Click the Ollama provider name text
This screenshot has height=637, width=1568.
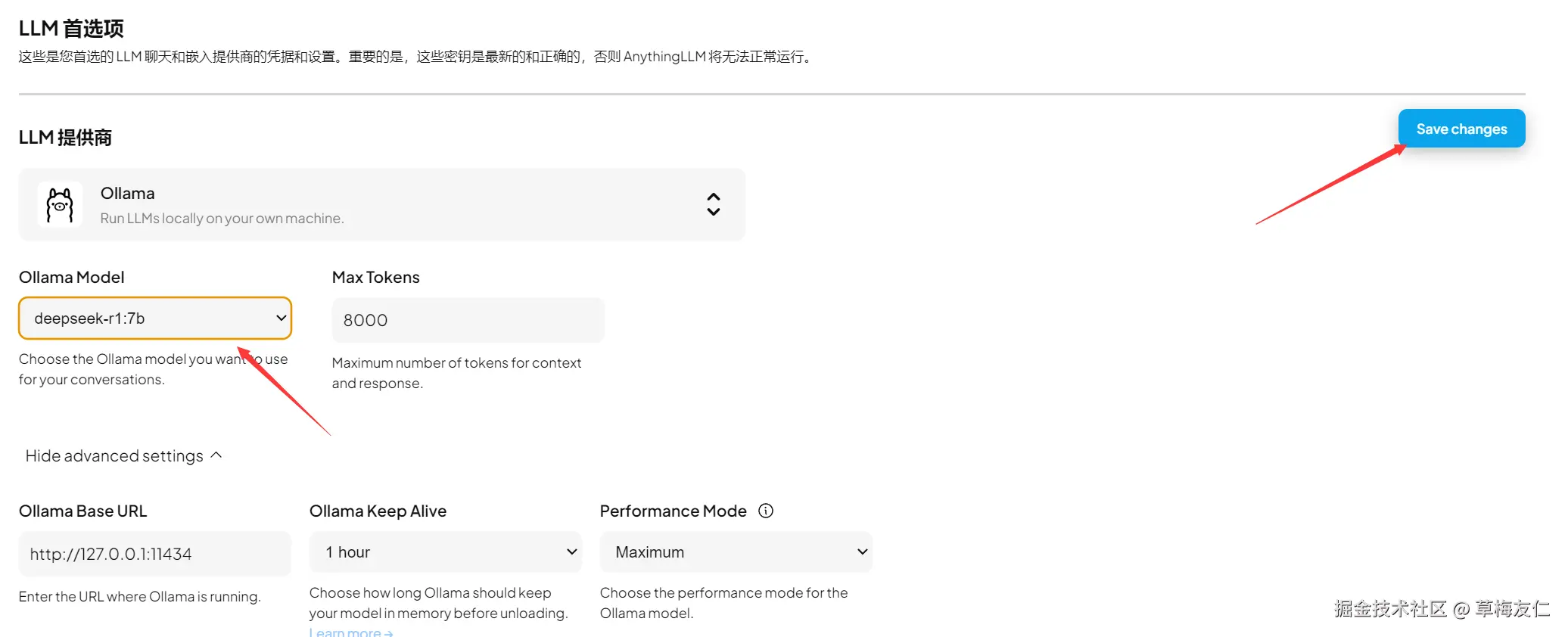point(128,194)
